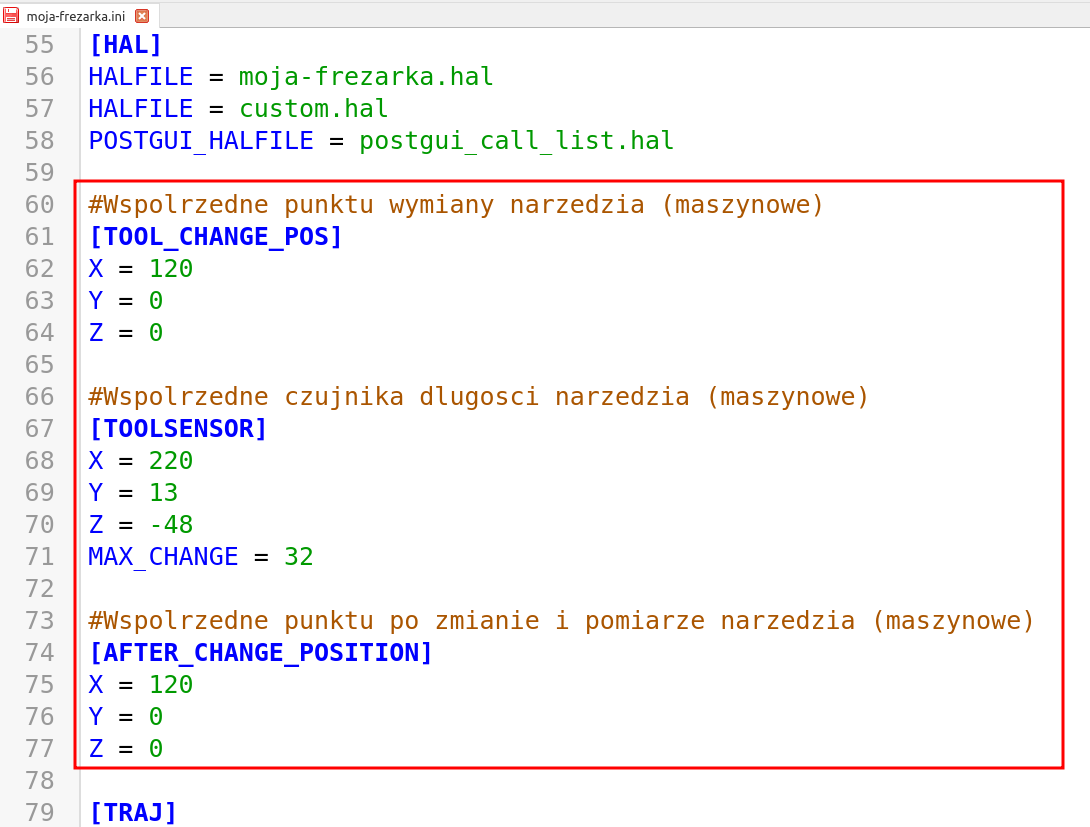This screenshot has height=827, width=1090.
Task: Close the moja-frezarka.ini tab
Action: [142, 16]
